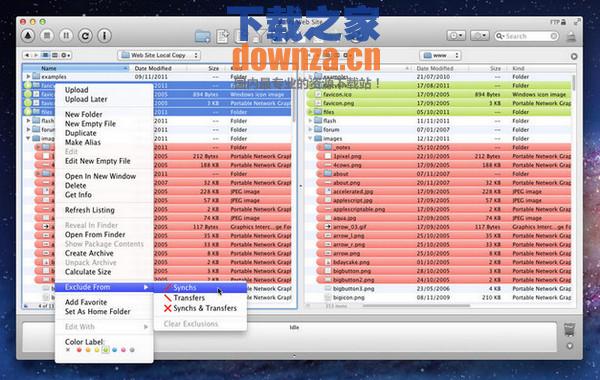Apply the red color label

[x=79, y=350]
